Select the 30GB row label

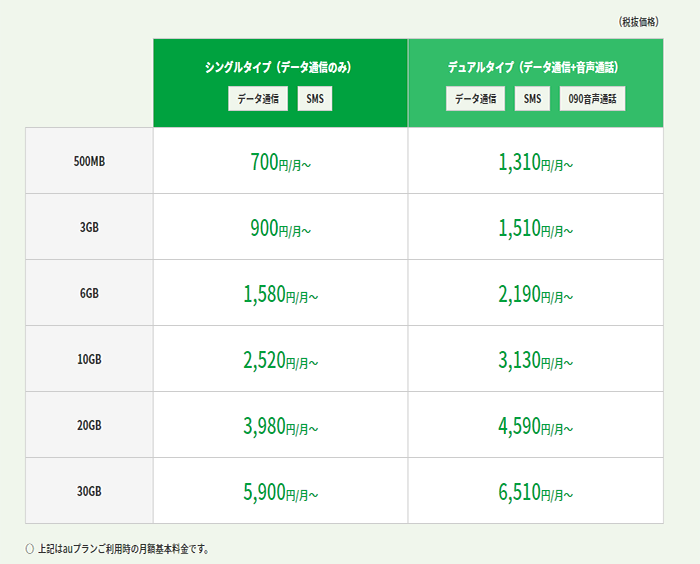tap(89, 491)
